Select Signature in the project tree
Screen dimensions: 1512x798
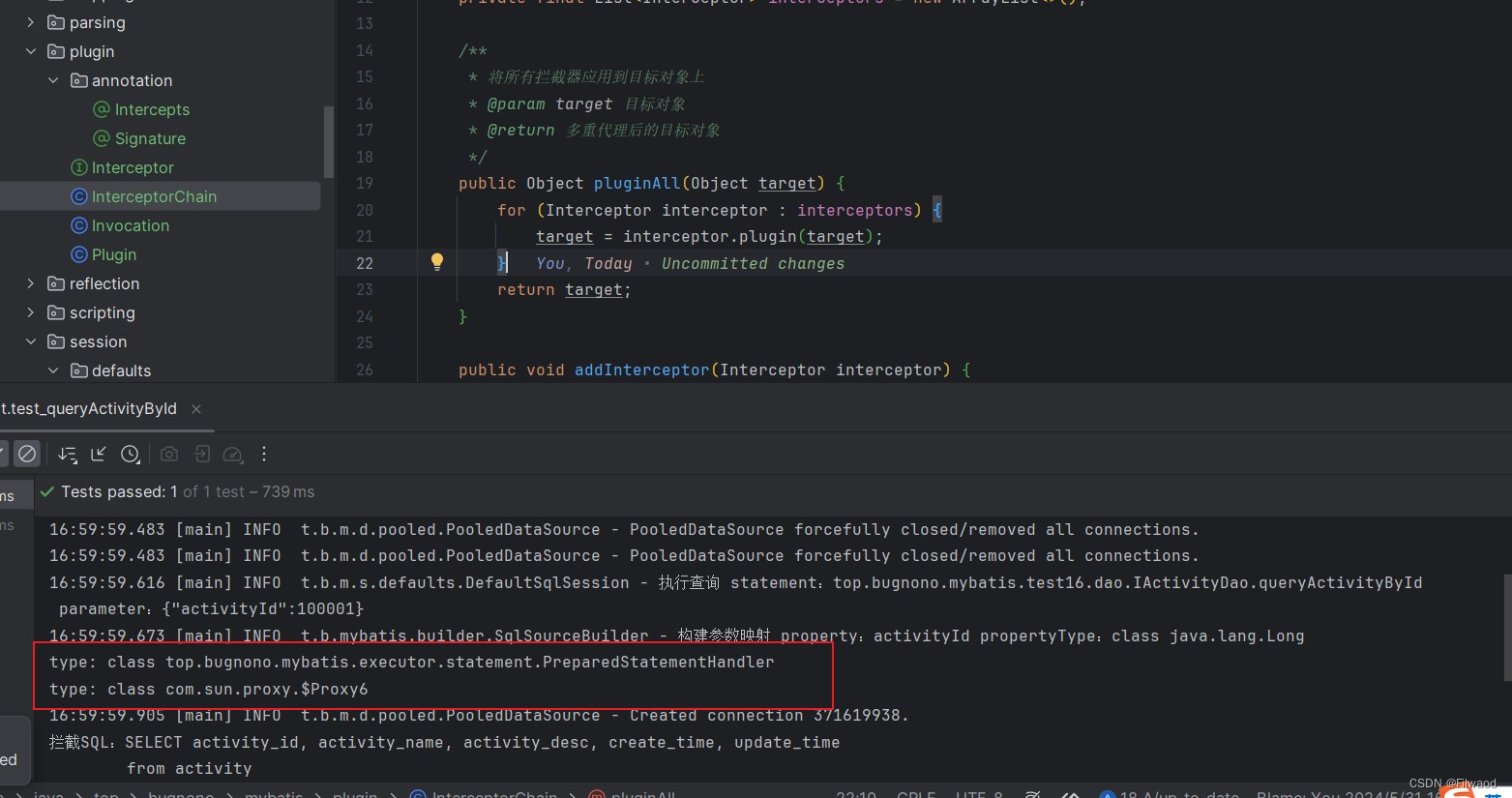(x=150, y=138)
